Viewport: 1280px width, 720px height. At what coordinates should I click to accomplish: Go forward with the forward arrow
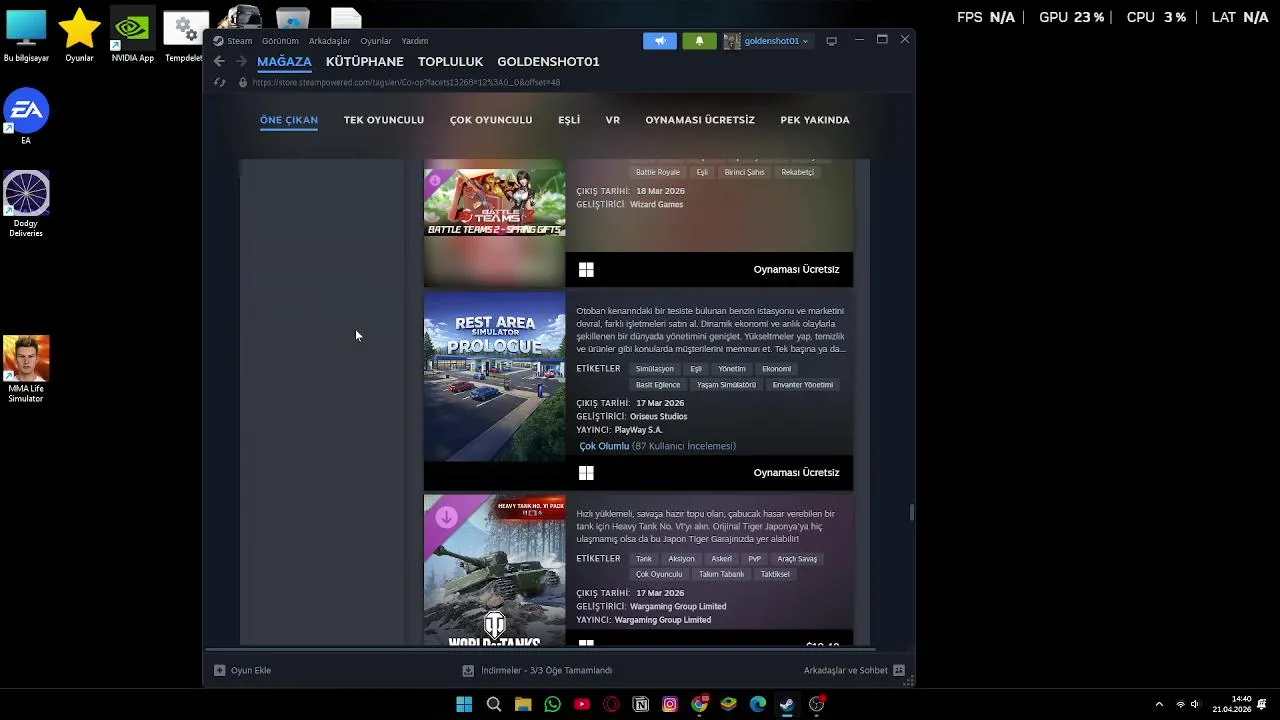point(241,61)
